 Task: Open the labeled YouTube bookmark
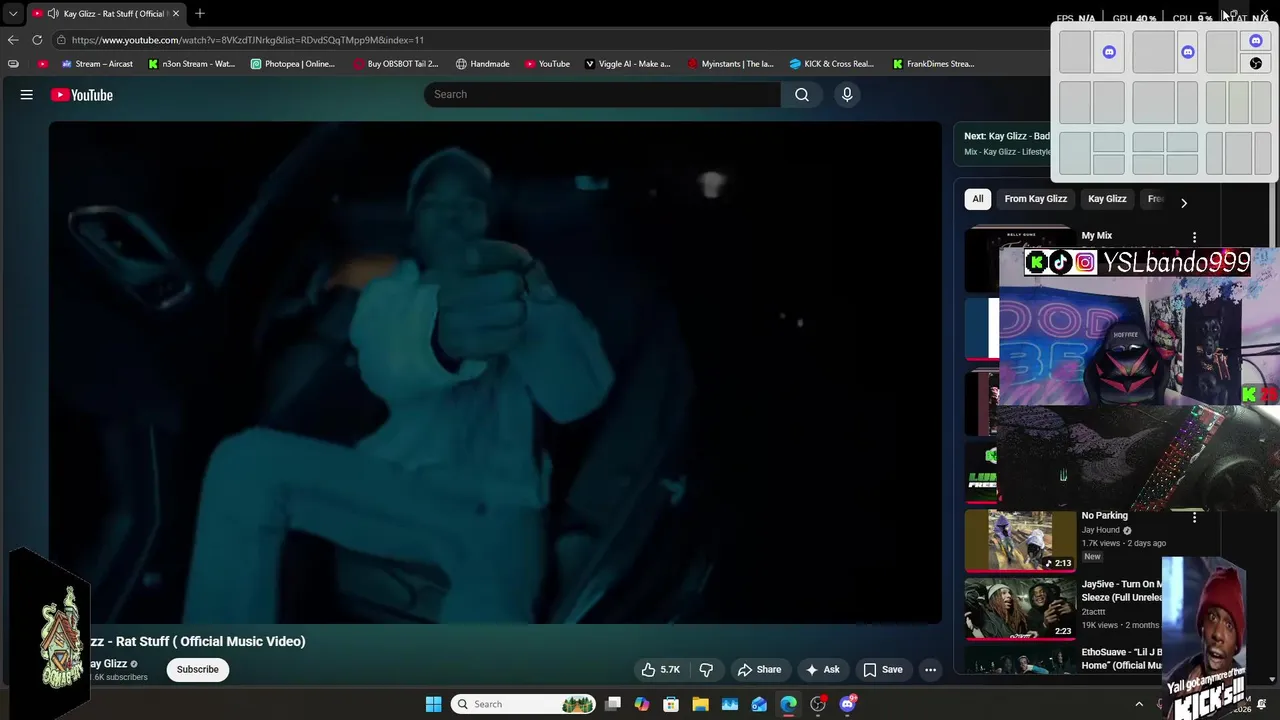[x=548, y=64]
